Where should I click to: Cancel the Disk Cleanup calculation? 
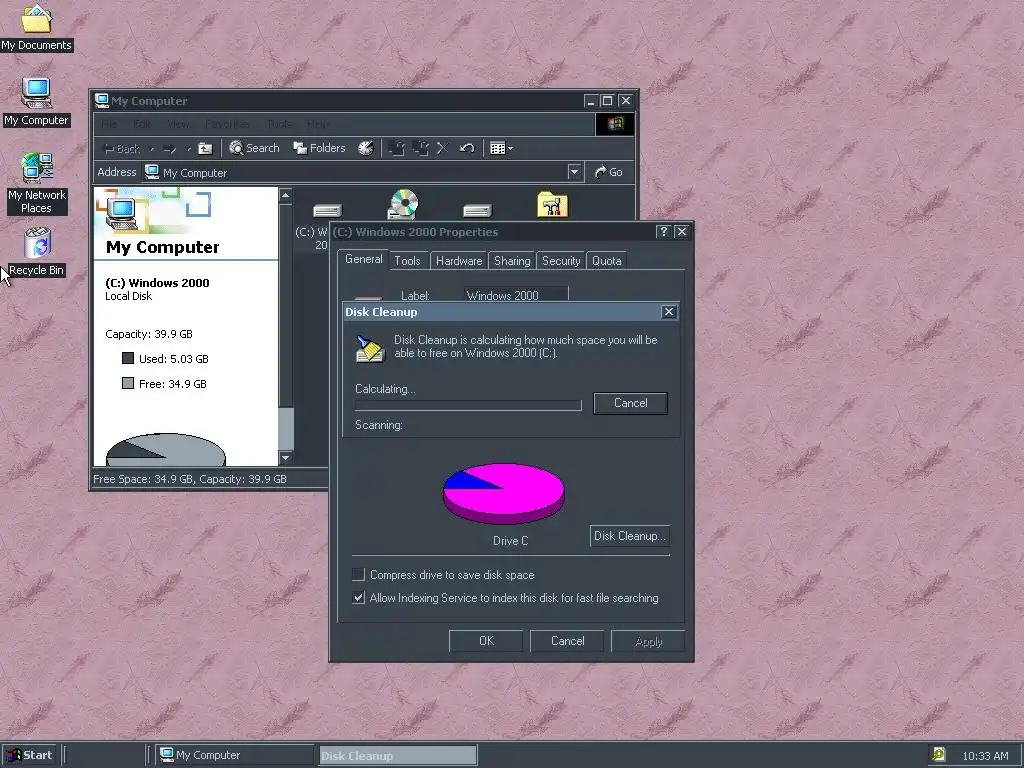click(630, 403)
